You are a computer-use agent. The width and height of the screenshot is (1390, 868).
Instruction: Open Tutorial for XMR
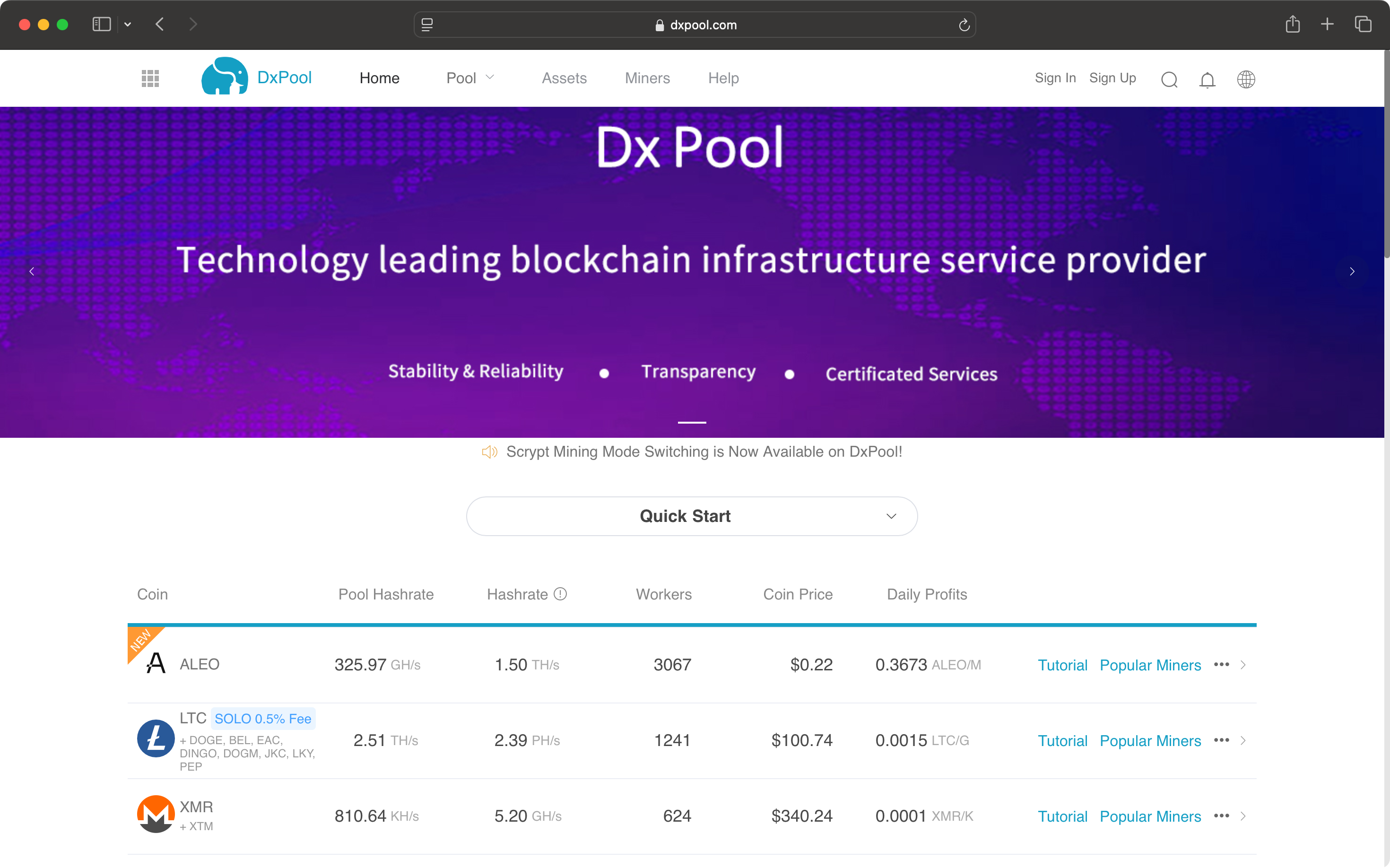coord(1062,816)
